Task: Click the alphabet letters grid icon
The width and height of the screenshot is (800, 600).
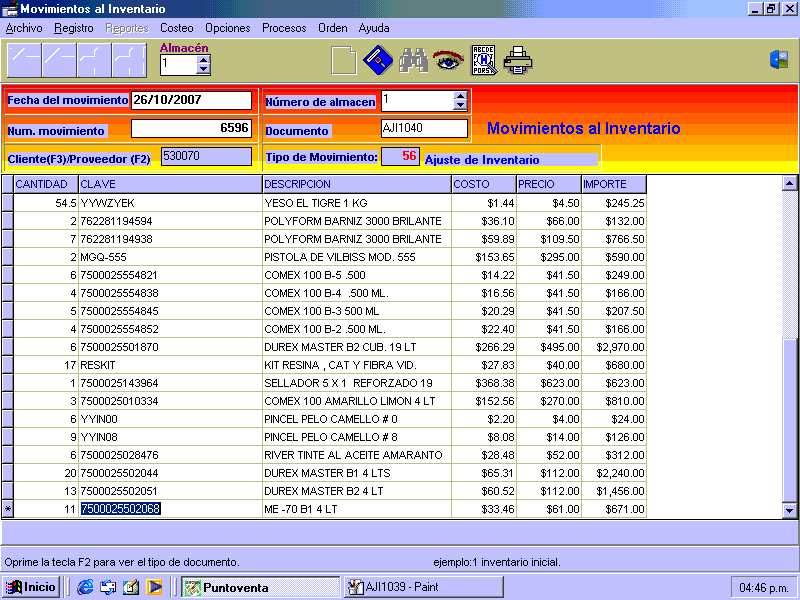Action: [483, 61]
